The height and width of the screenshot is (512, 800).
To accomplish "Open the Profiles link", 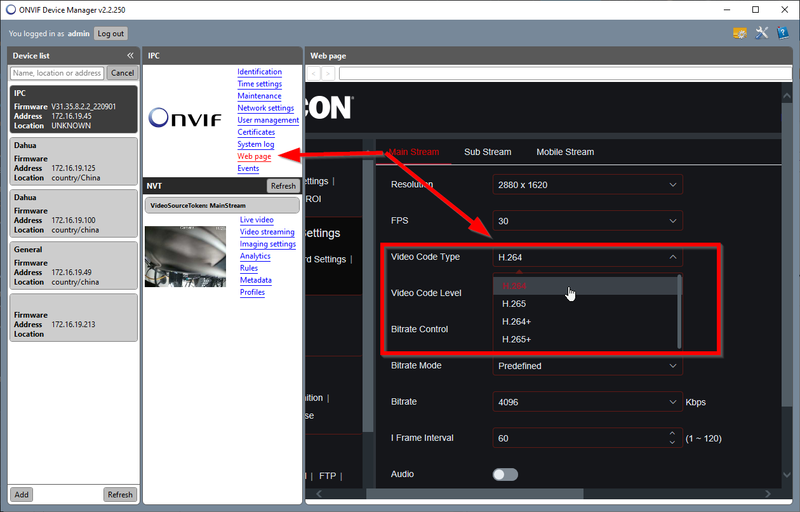I will (252, 292).
